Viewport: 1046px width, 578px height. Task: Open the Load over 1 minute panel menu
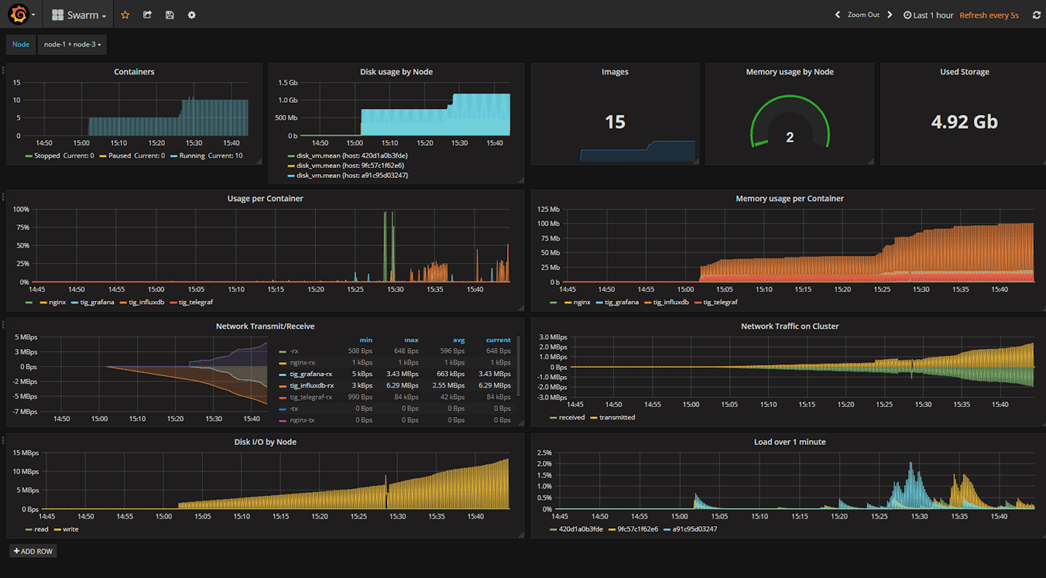pos(790,442)
